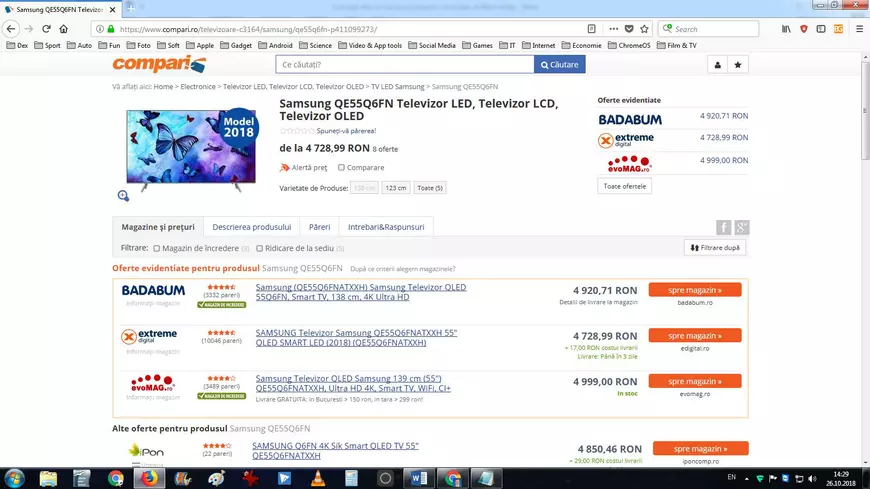Switch to Intrebari&Raspunsuri tab
This screenshot has height=489, width=870.
pyautogui.click(x=386, y=227)
